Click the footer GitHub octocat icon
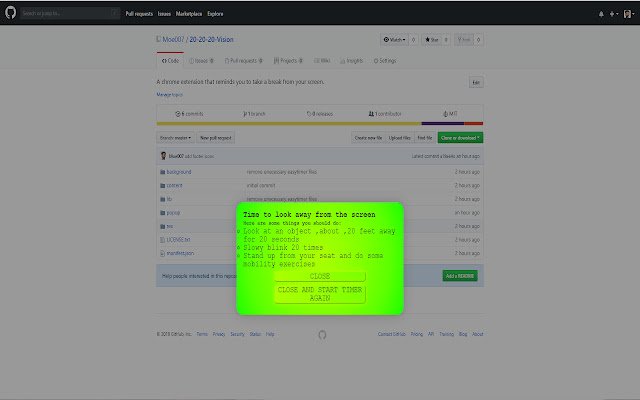The height and width of the screenshot is (400, 640). 322,335
